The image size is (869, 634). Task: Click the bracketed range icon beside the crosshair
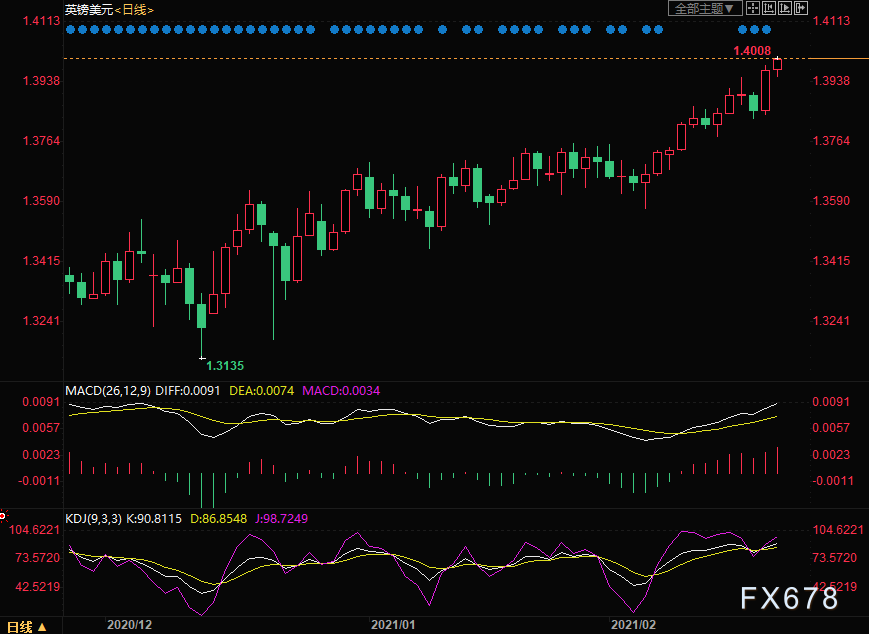point(769,8)
